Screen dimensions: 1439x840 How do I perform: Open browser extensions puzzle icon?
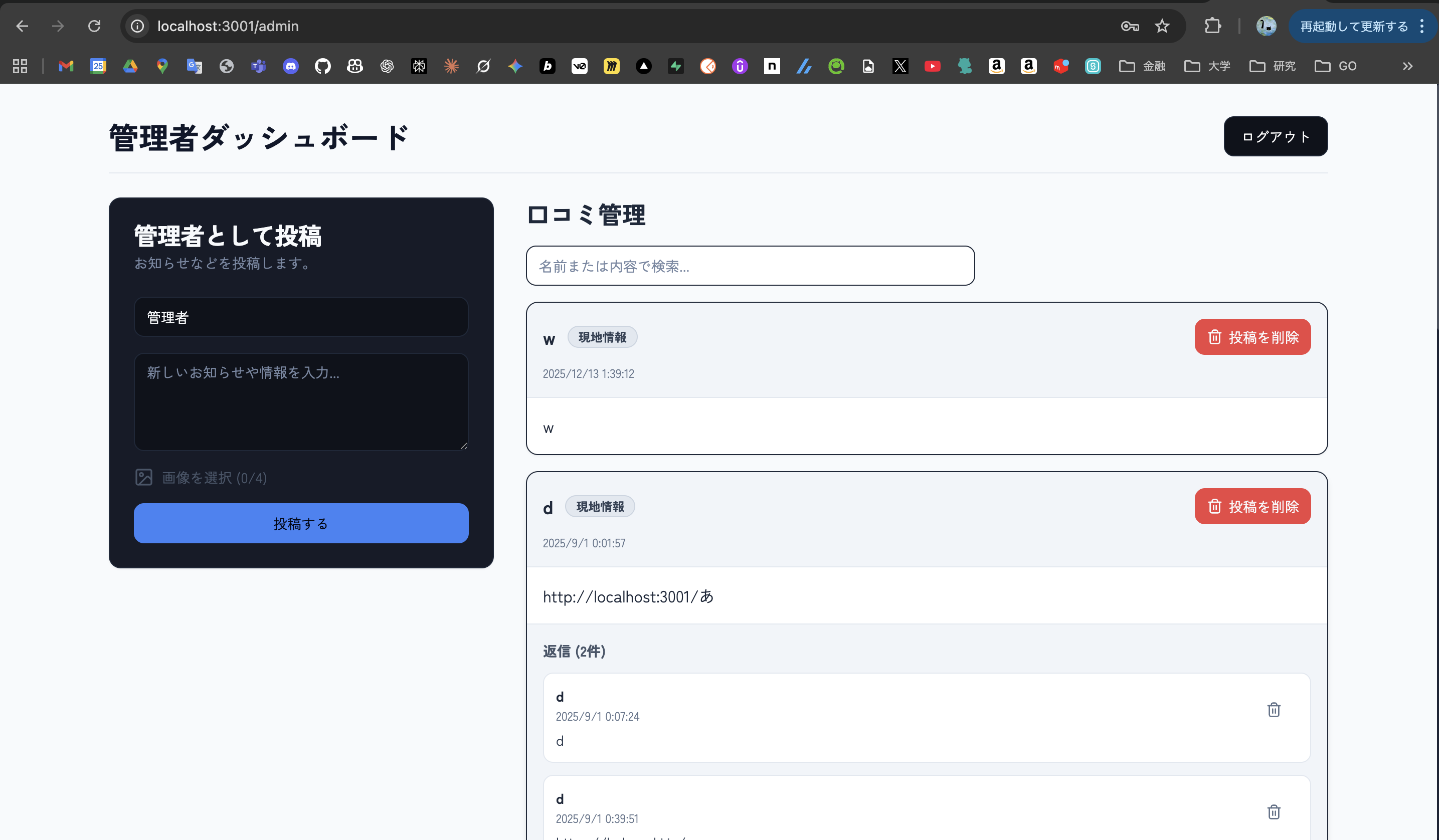click(x=1212, y=26)
